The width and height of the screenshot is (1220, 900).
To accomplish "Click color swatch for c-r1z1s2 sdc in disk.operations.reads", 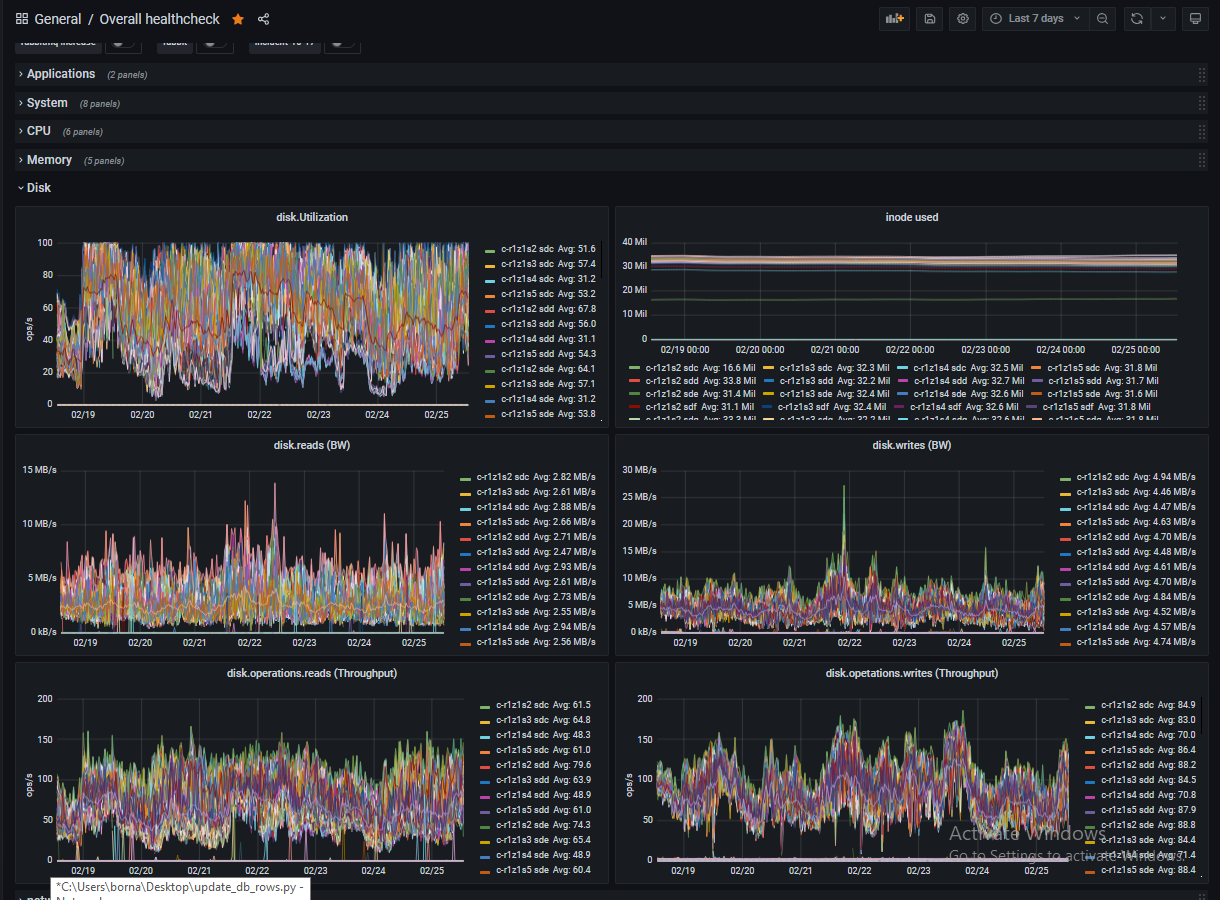I will coord(485,706).
